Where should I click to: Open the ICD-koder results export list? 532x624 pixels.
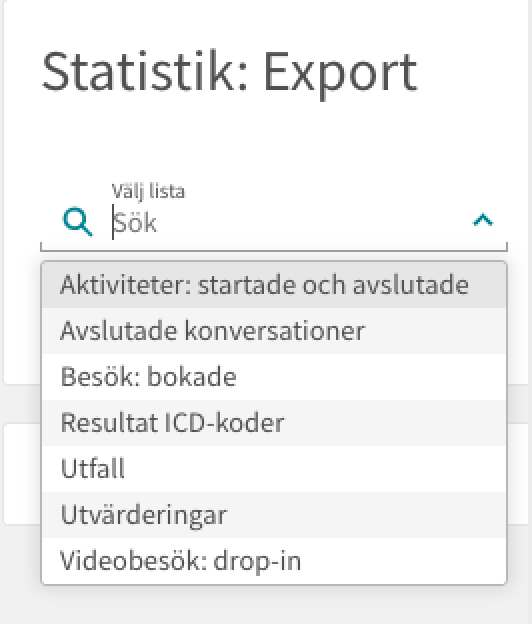tap(274, 423)
